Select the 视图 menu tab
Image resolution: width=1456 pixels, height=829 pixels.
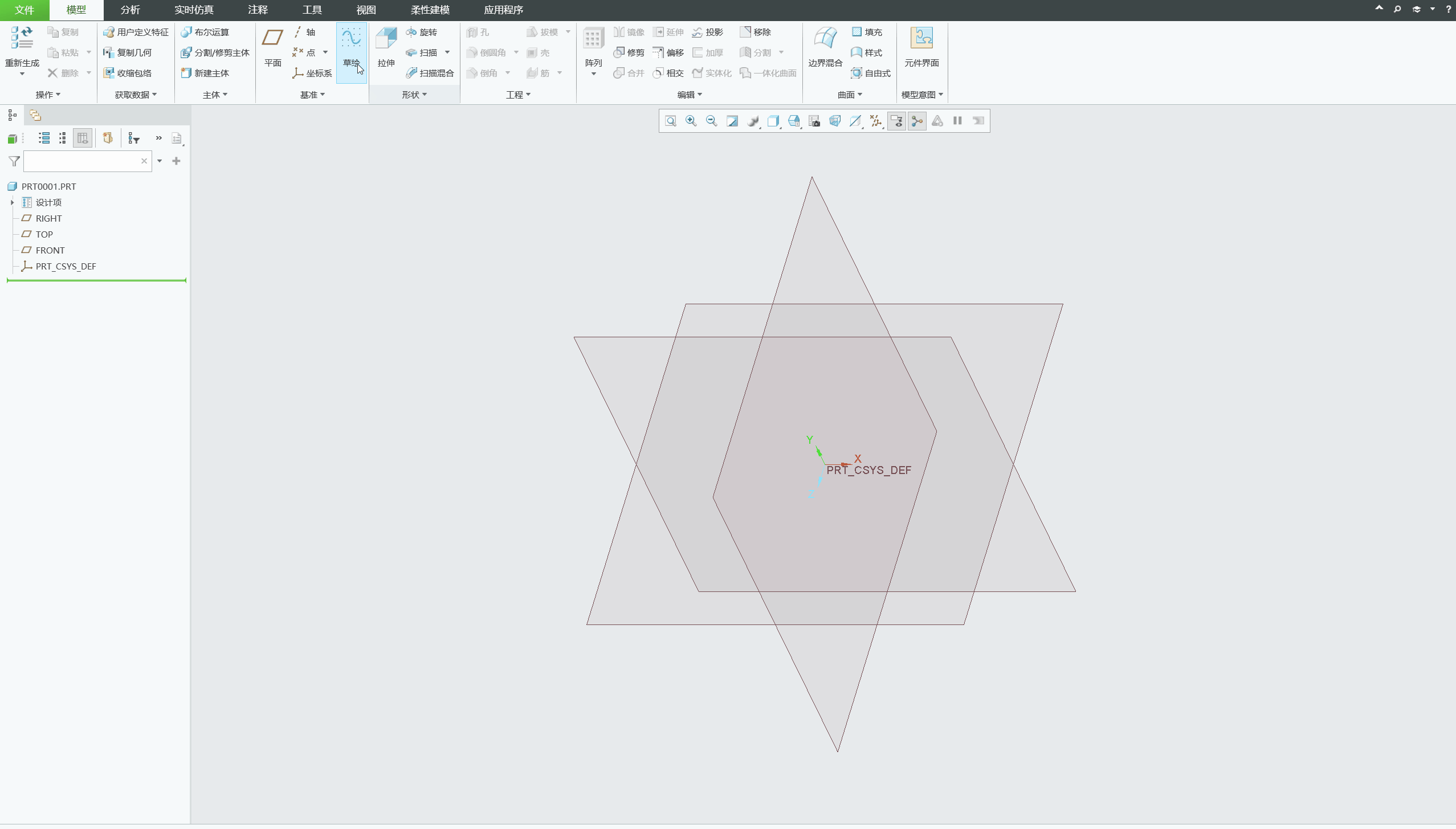pyautogui.click(x=365, y=10)
